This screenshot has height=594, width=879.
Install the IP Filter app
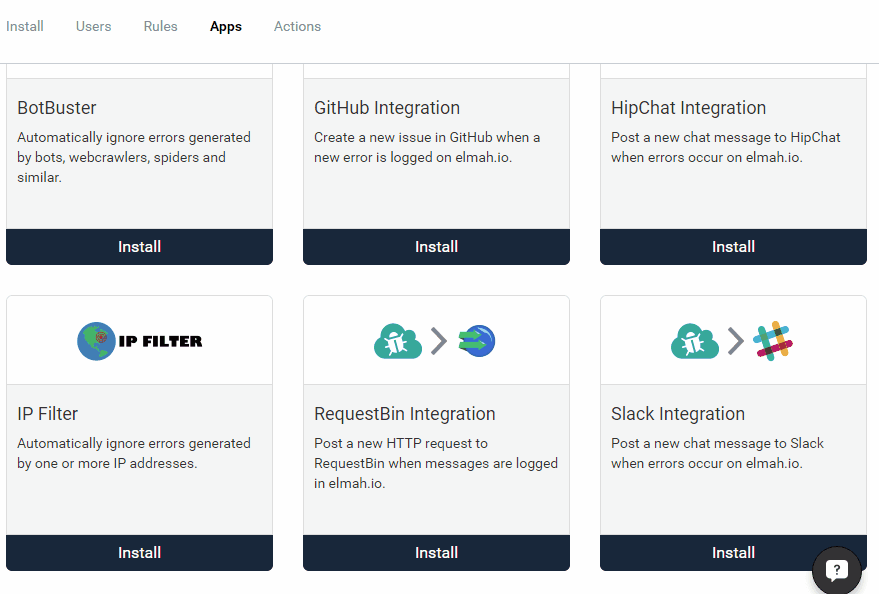click(139, 552)
